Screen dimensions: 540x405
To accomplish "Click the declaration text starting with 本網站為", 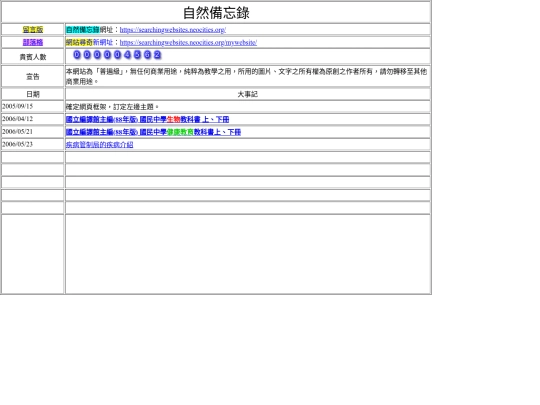I will (x=246, y=76).
